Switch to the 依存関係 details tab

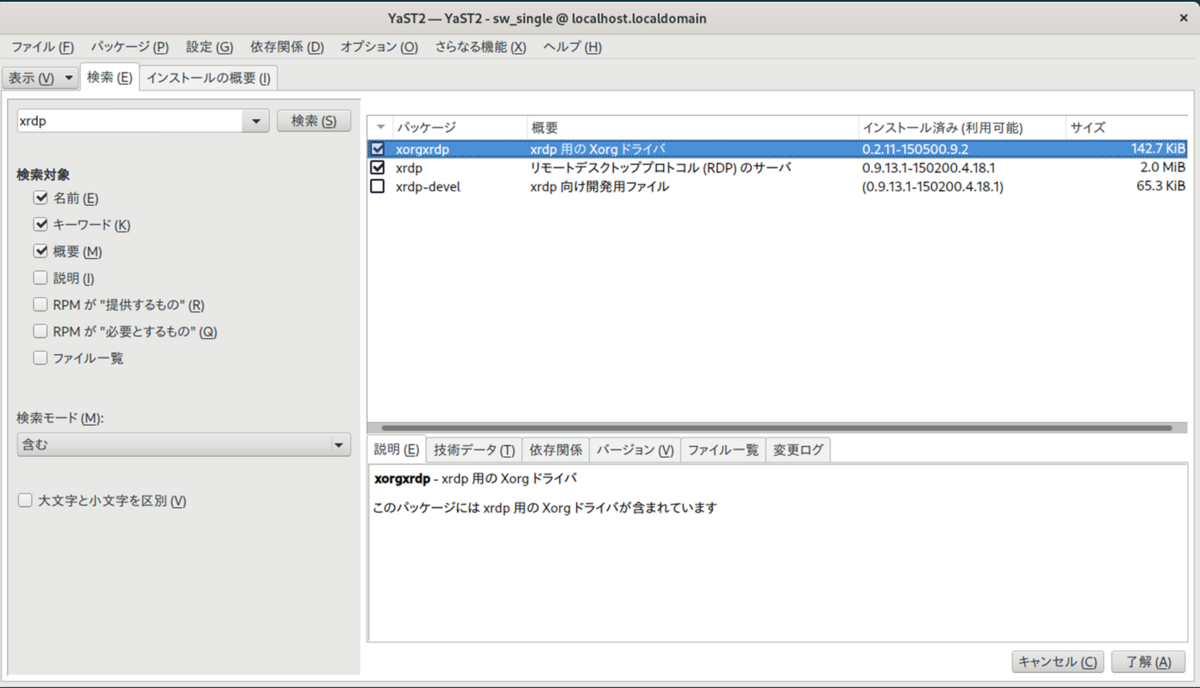(x=556, y=450)
